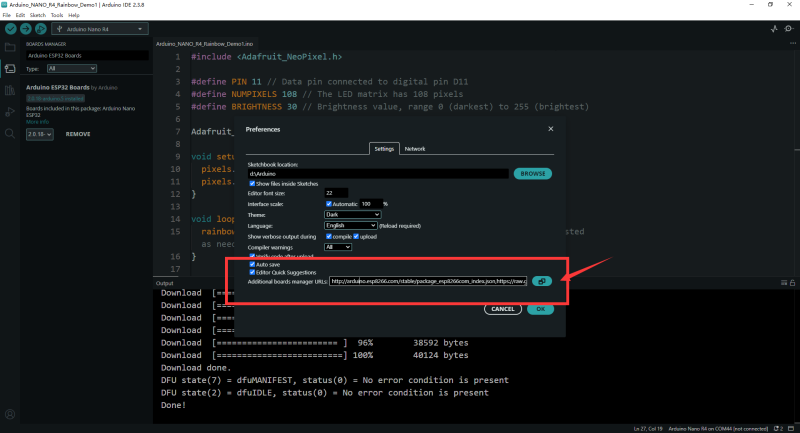The image size is (800, 433).
Task: Toggle verbose output during upload checkbox
Action: (356, 237)
